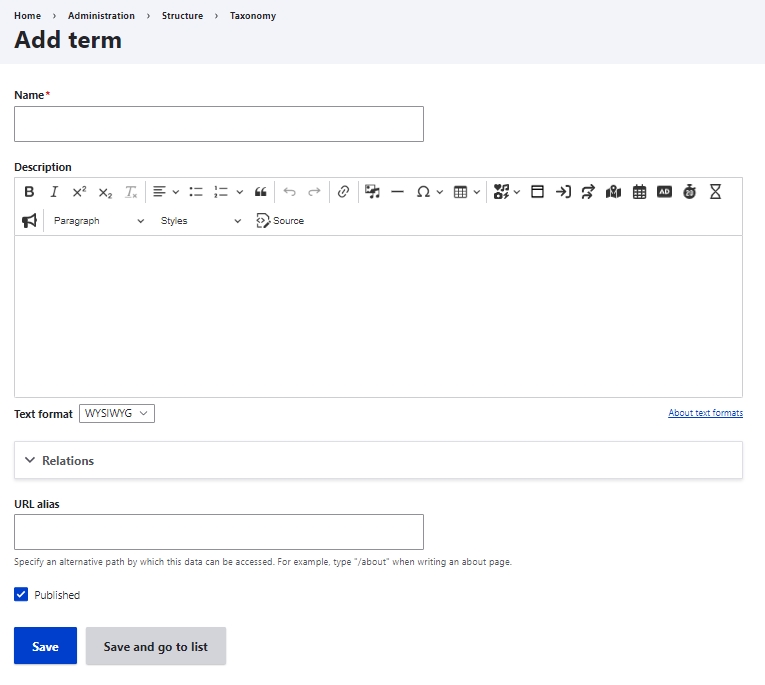Click into the Name input field

219,124
